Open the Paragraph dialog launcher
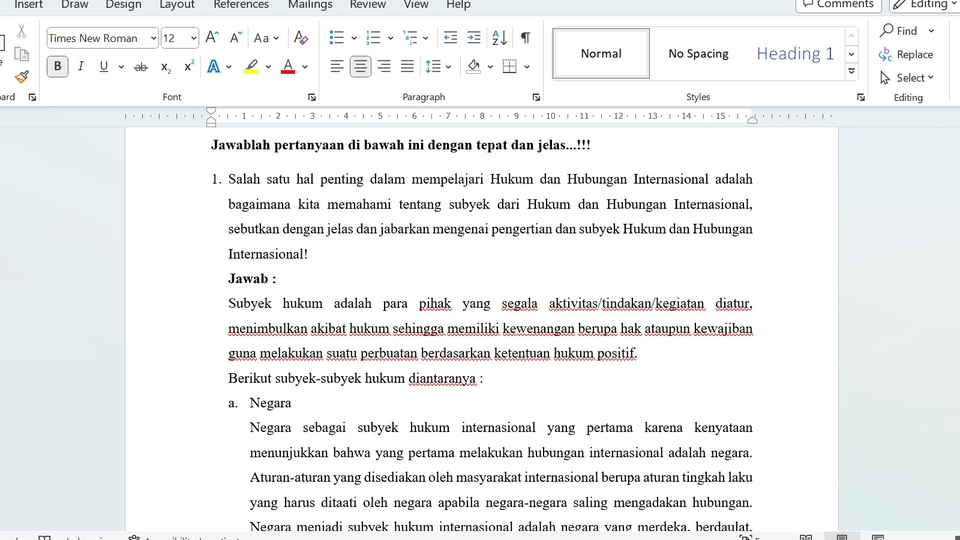The width and height of the screenshot is (960, 540). click(536, 97)
